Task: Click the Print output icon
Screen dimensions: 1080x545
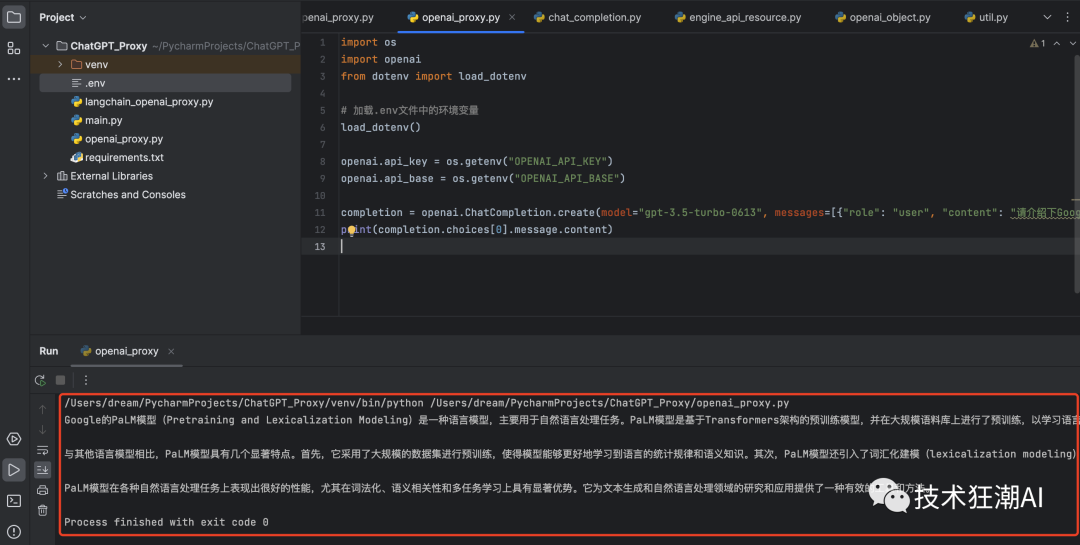Action: pos(42,490)
